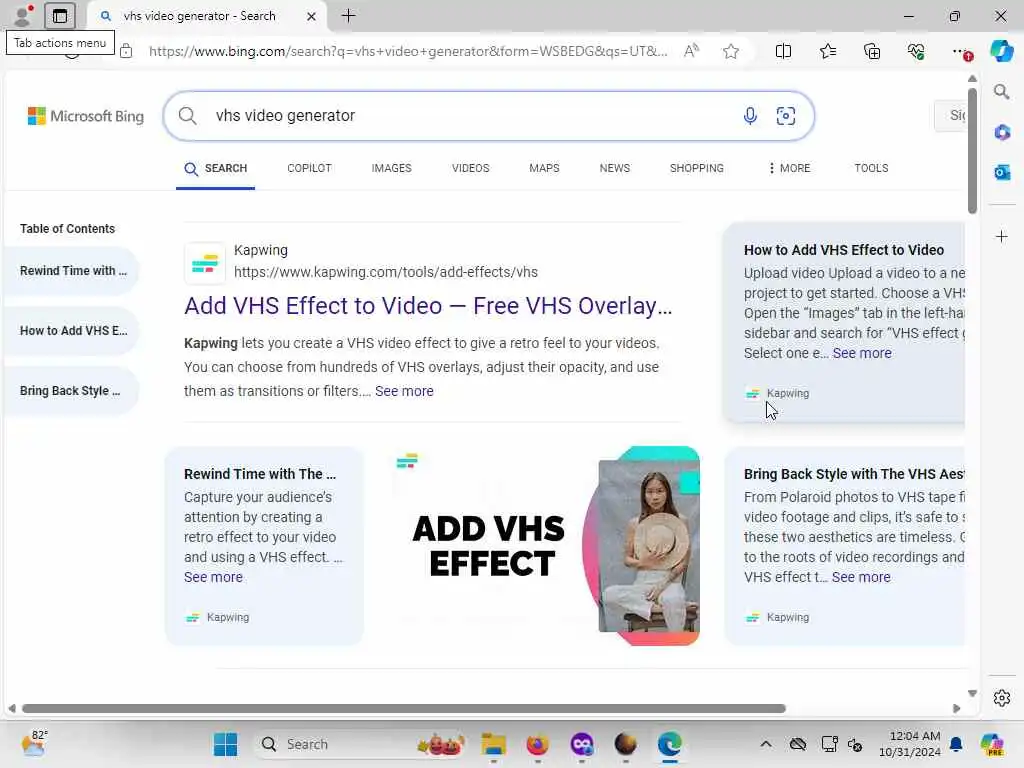Open File Explorer from taskbar

click(x=494, y=744)
